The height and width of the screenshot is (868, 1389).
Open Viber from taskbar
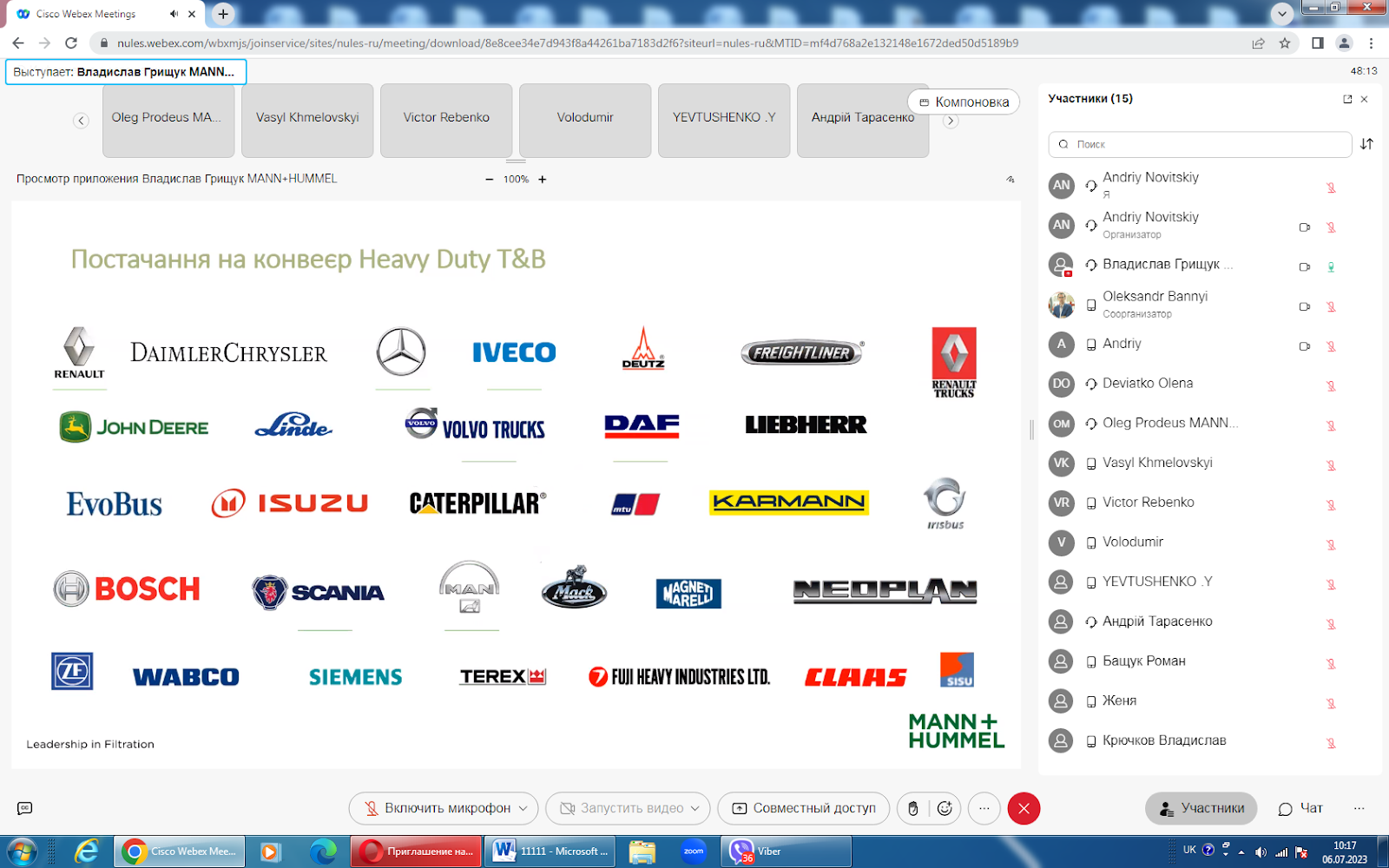pyautogui.click(x=786, y=852)
